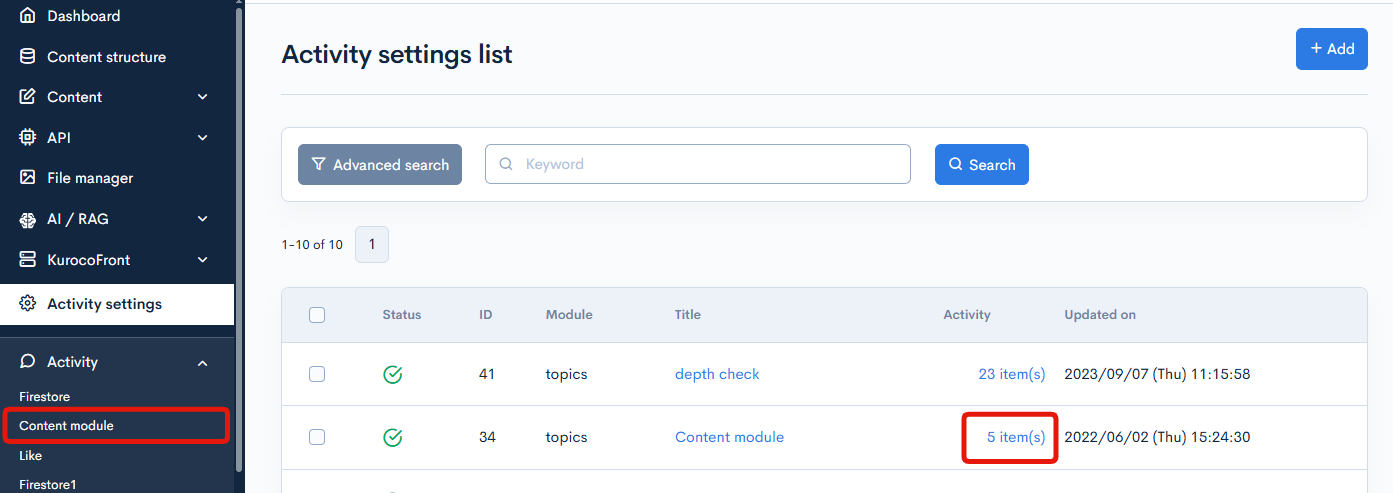Expand the API submenu chevron

click(x=203, y=137)
